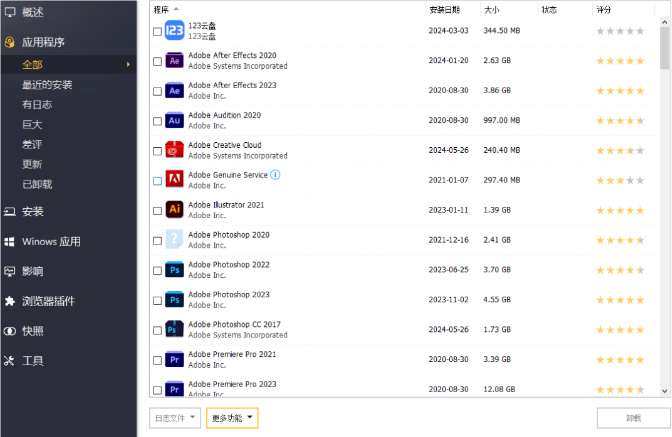Check the Adobe Illustrator 2021 checkbox
Screen dimensions: 672x437
click(157, 211)
